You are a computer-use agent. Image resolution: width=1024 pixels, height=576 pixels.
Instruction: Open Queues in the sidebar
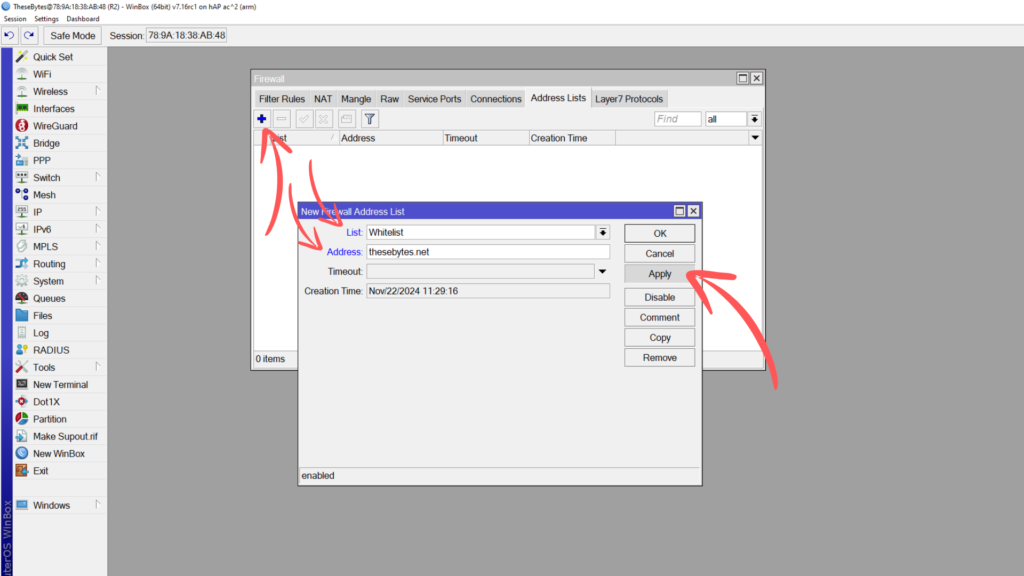click(x=49, y=298)
